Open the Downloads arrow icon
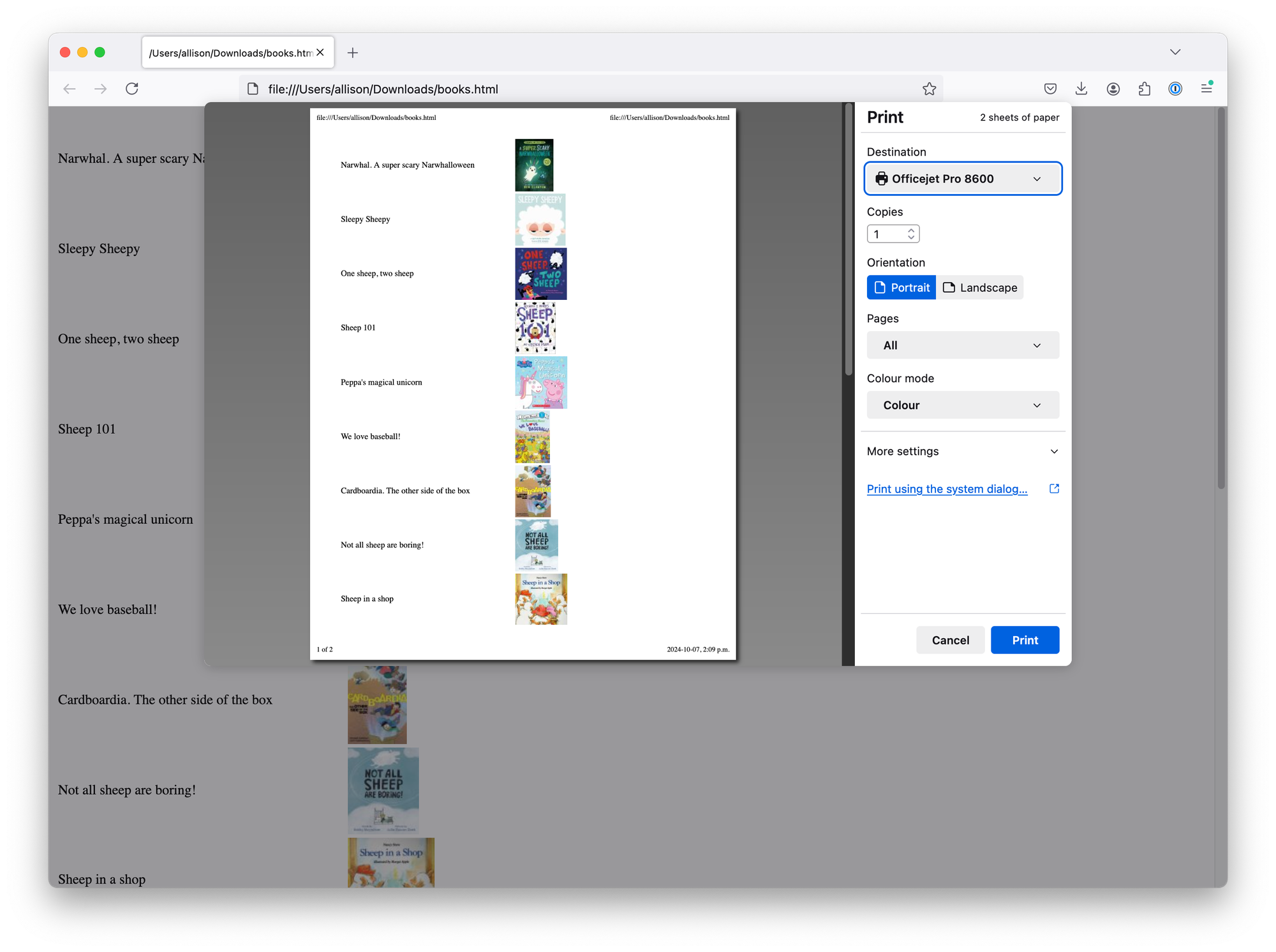The width and height of the screenshot is (1276, 952). point(1081,89)
